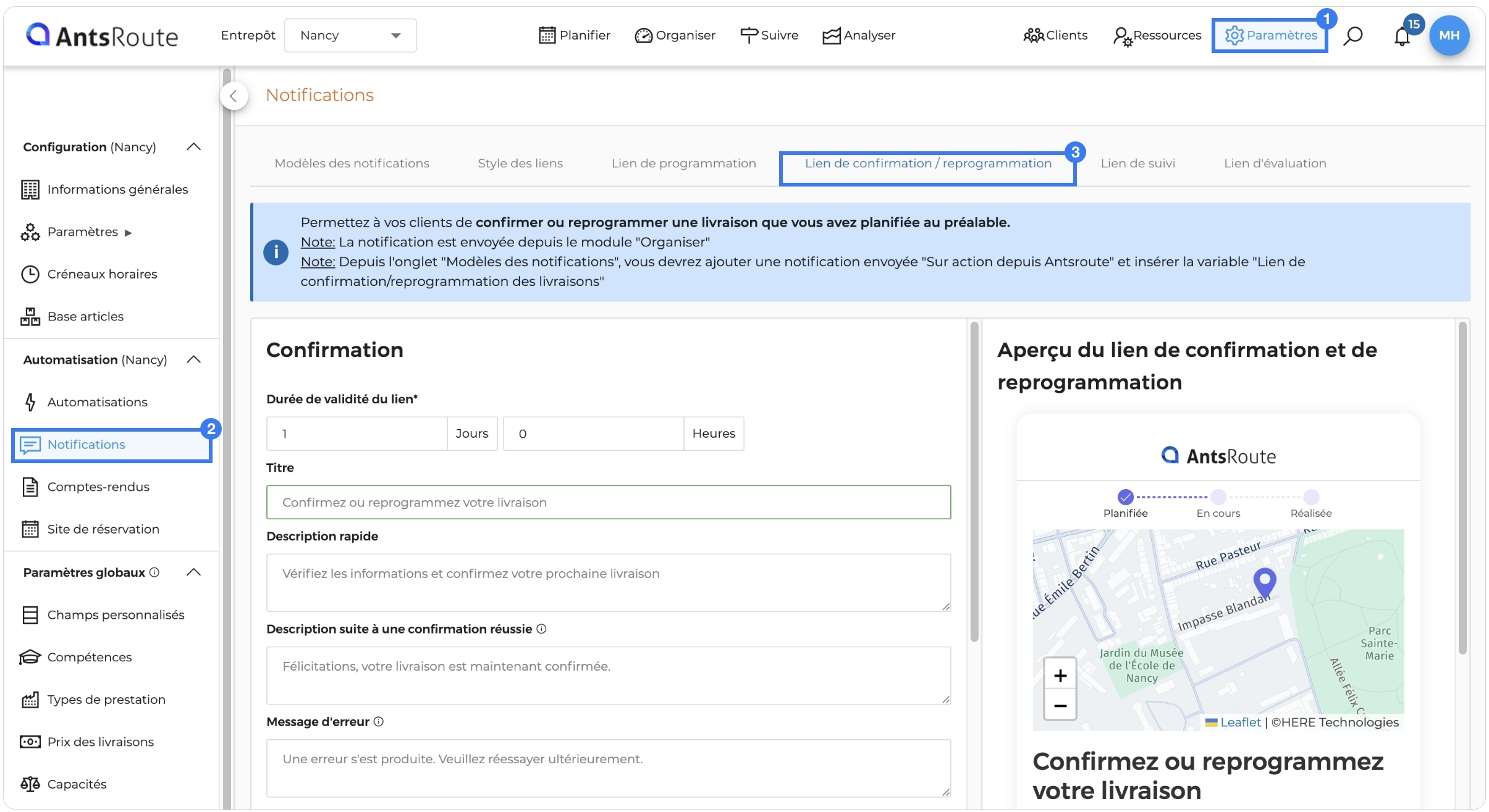Click the Compétences graduation cap icon
Image resolution: width=1489 pixels, height=812 pixels.
[30, 657]
